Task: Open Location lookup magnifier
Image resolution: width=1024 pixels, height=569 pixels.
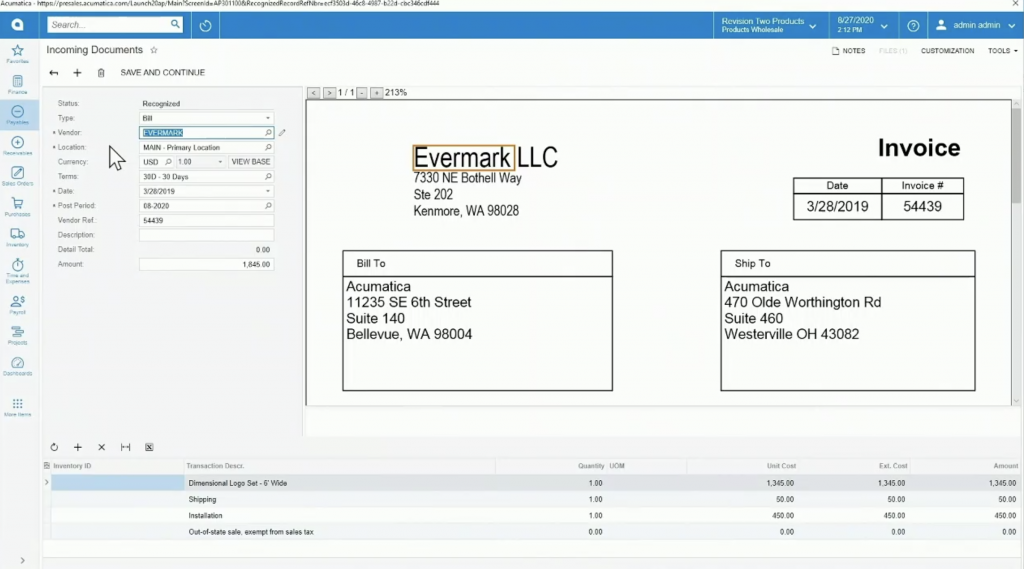Action: click(x=268, y=148)
